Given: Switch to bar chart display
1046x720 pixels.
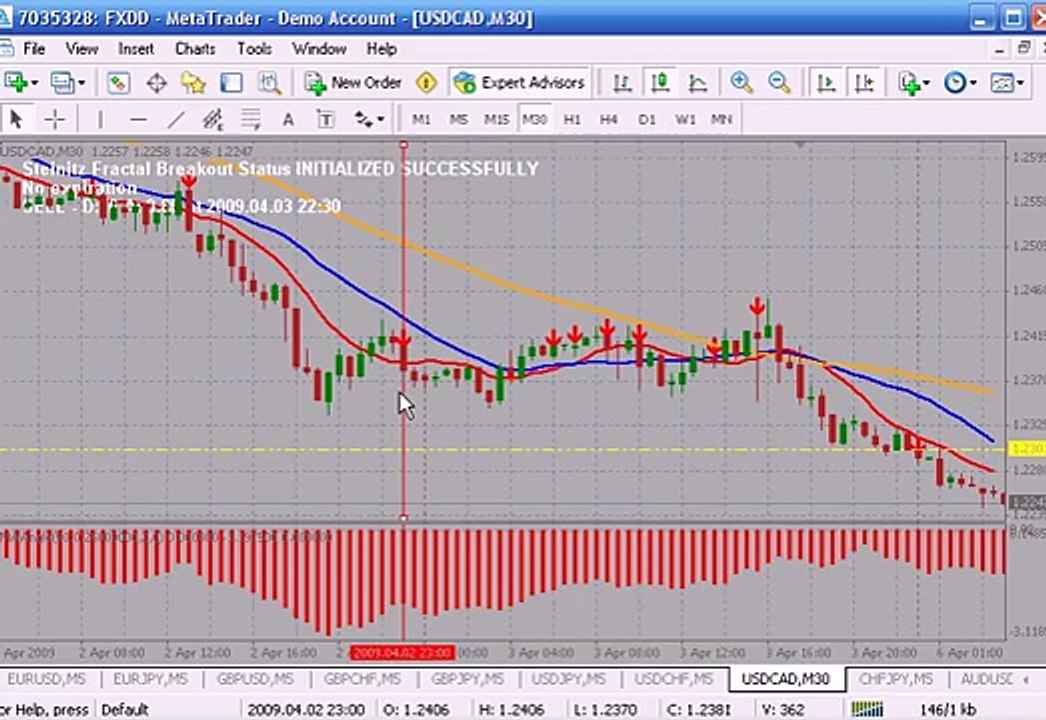Looking at the screenshot, I should pyautogui.click(x=622, y=83).
